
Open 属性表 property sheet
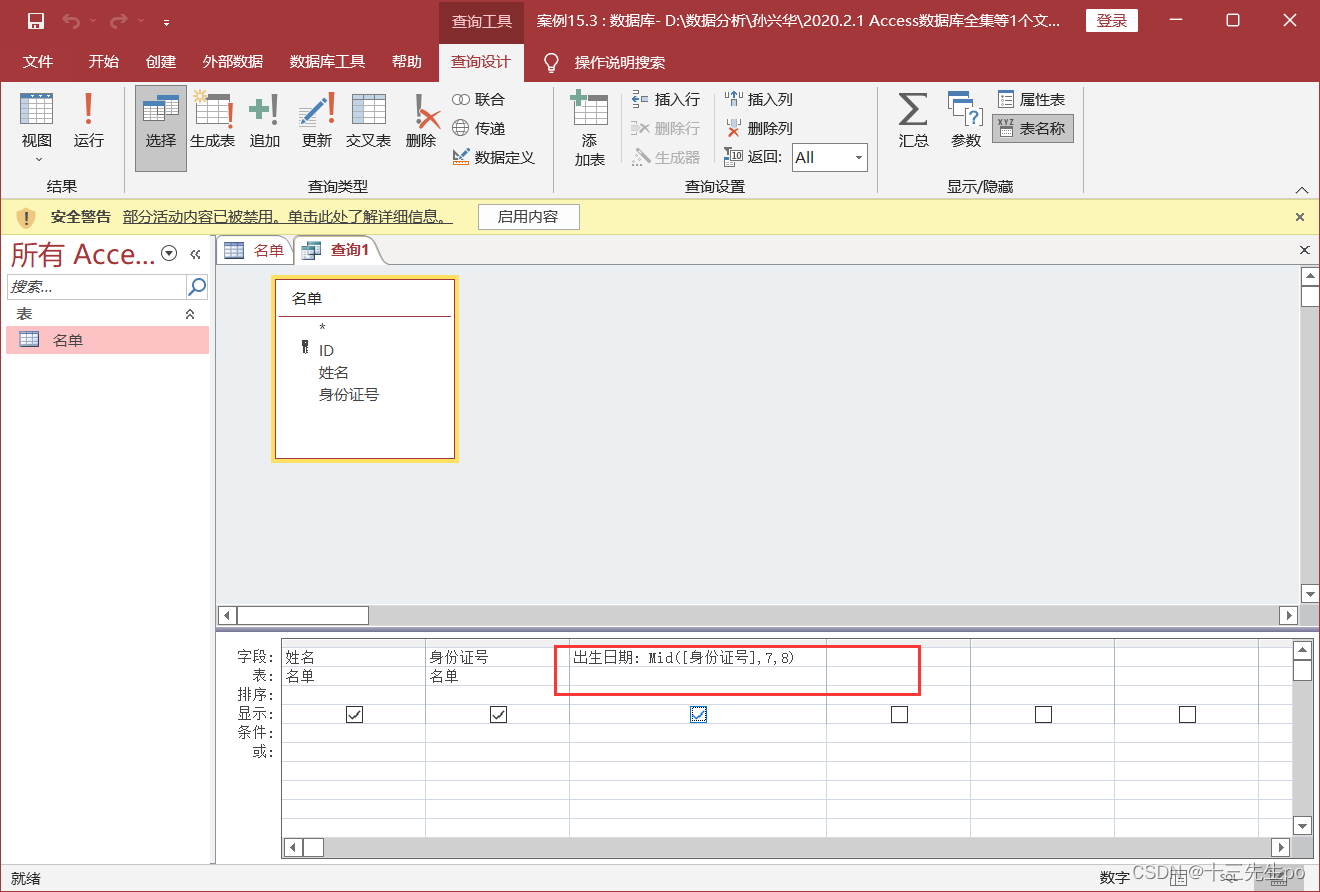(x=1032, y=100)
